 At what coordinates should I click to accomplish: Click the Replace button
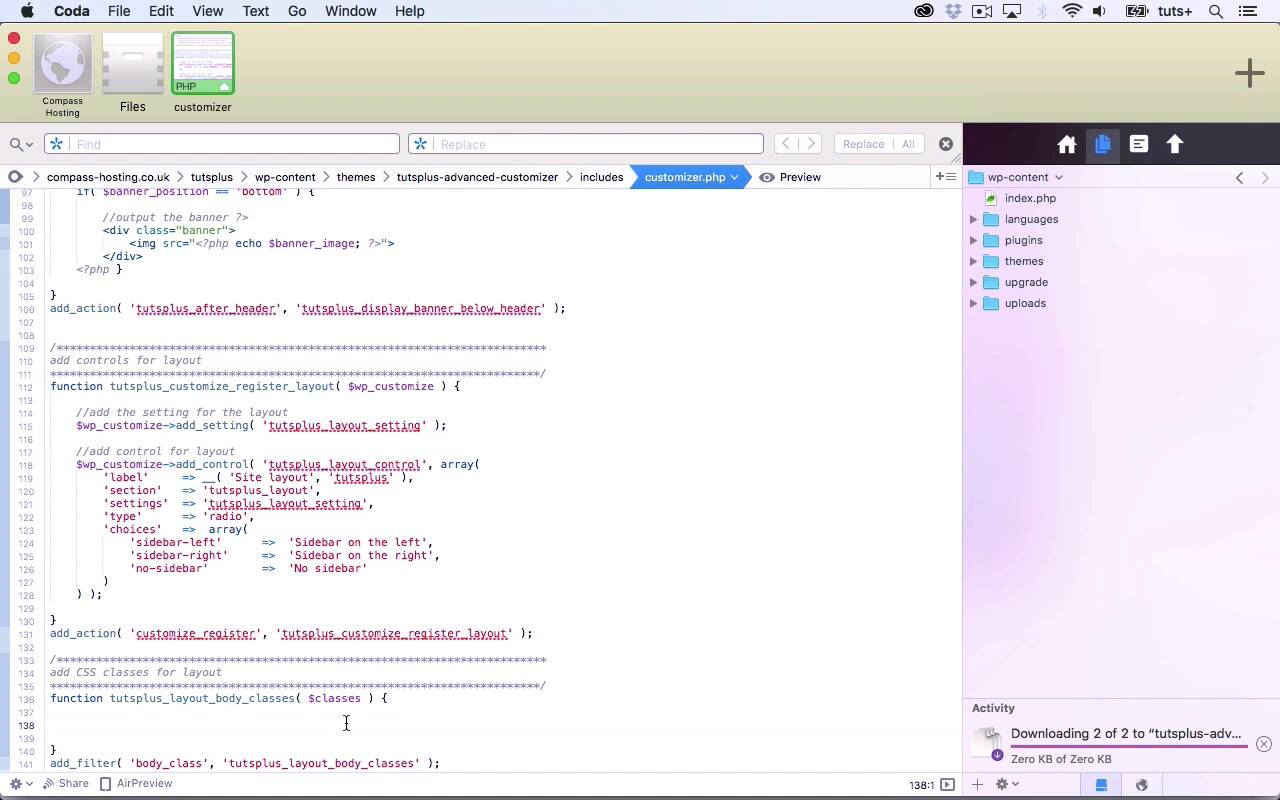862,144
